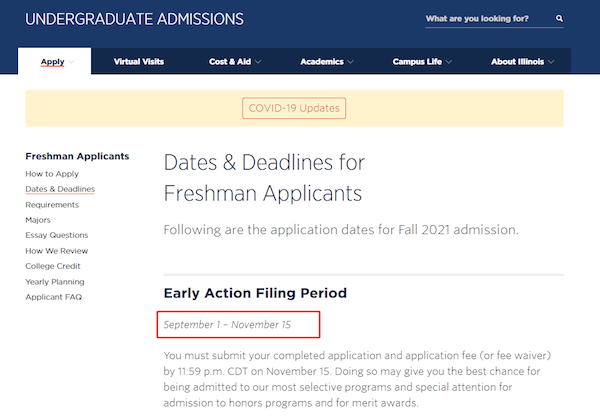
Task: Open the Virtual Visits tab
Action: point(139,62)
